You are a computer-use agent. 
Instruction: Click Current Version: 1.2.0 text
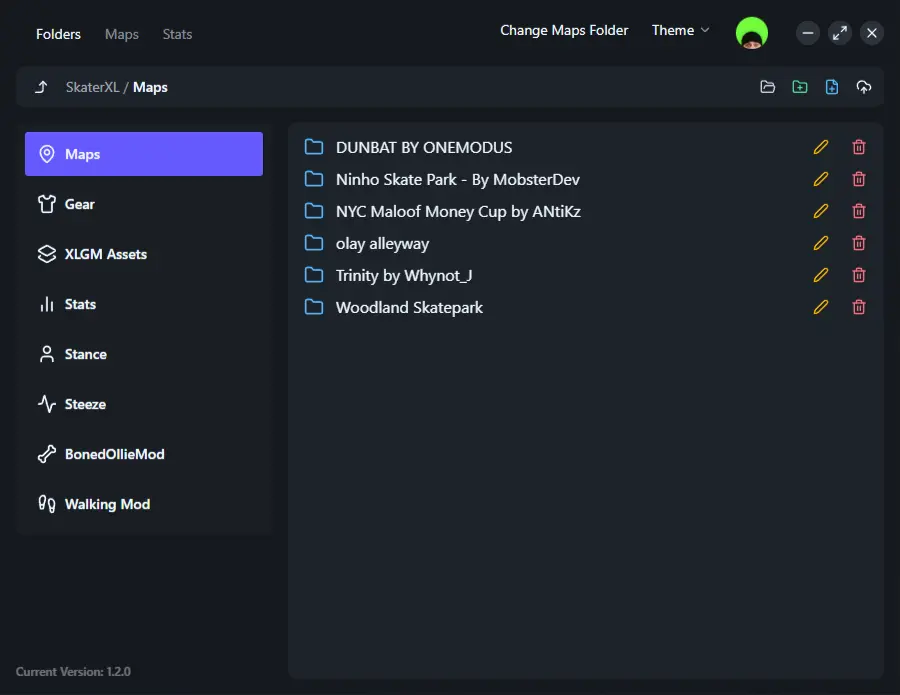(73, 671)
